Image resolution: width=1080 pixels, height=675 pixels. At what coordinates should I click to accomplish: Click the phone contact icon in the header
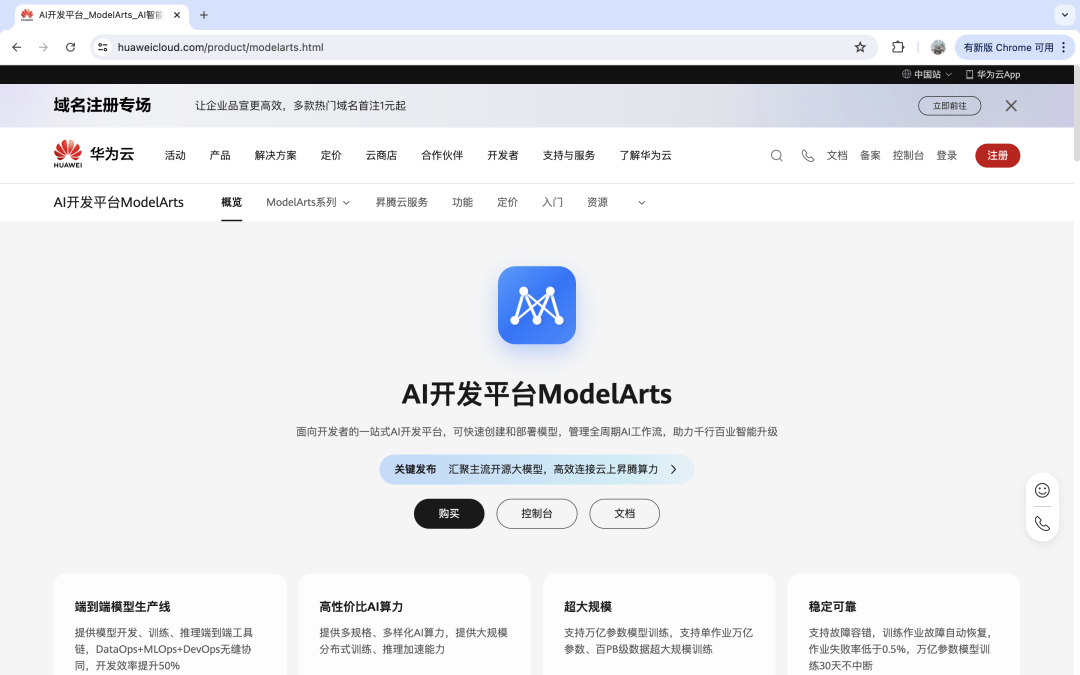coord(807,155)
